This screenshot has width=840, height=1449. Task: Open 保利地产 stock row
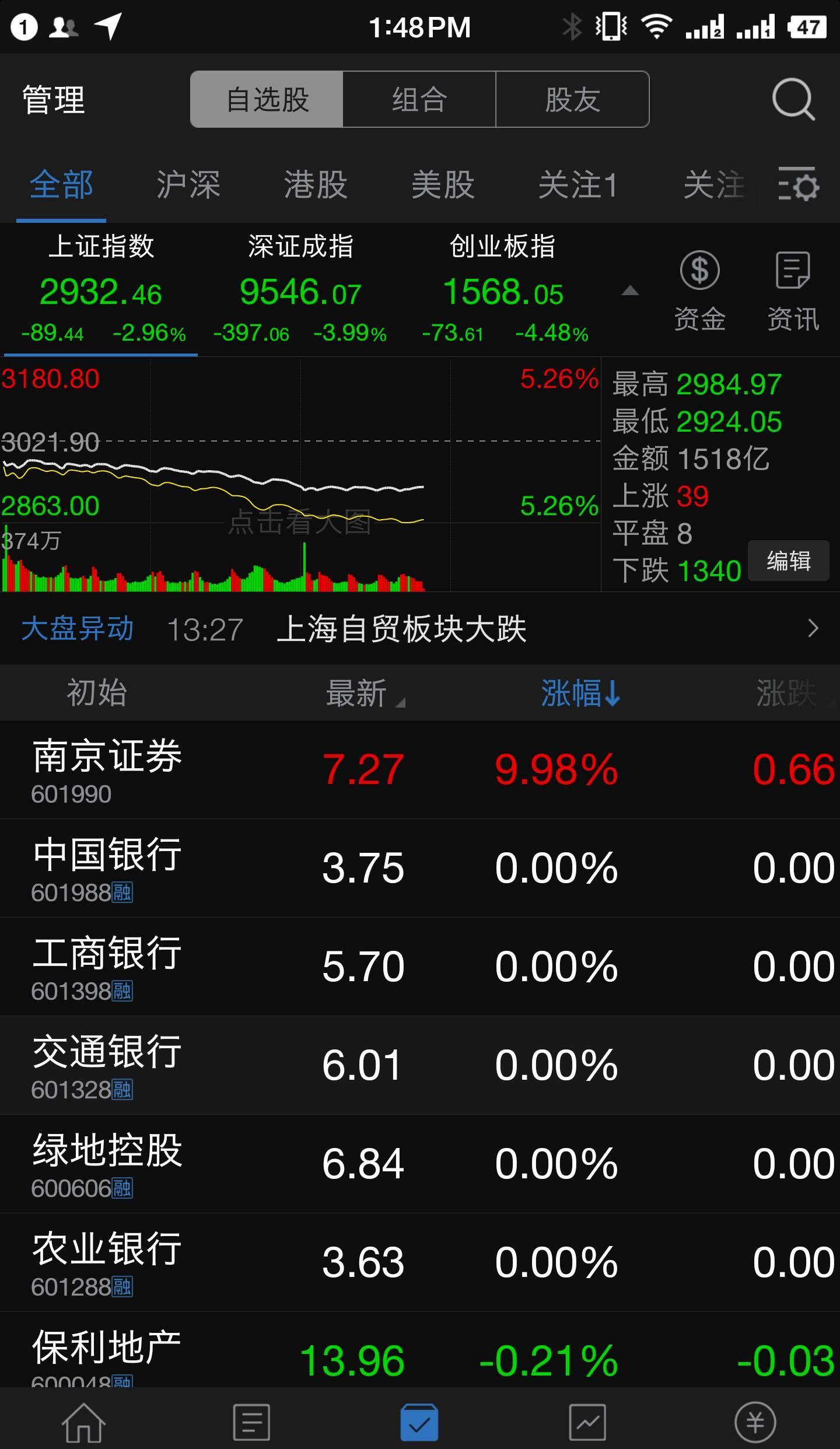420,1350
